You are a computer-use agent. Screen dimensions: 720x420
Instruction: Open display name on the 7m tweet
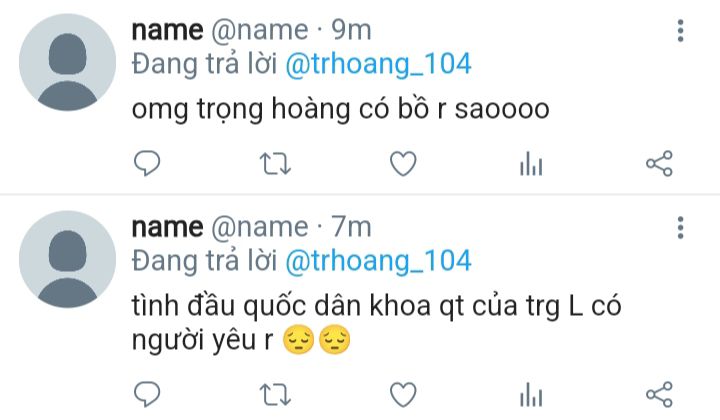point(167,227)
